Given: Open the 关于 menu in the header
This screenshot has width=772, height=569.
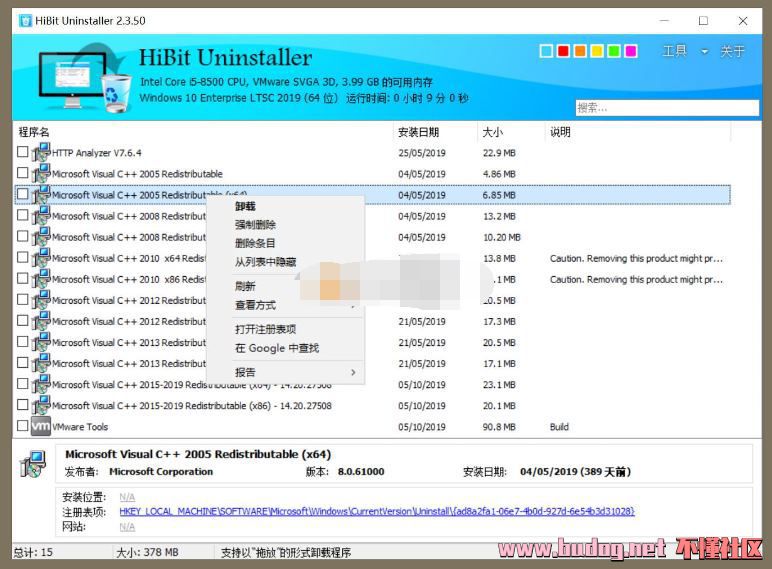Looking at the screenshot, I should coord(732,51).
